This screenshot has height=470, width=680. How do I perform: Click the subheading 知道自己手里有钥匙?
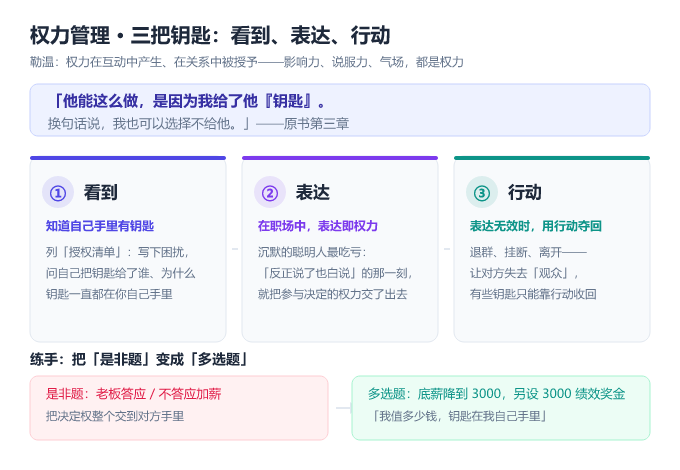[100, 226]
